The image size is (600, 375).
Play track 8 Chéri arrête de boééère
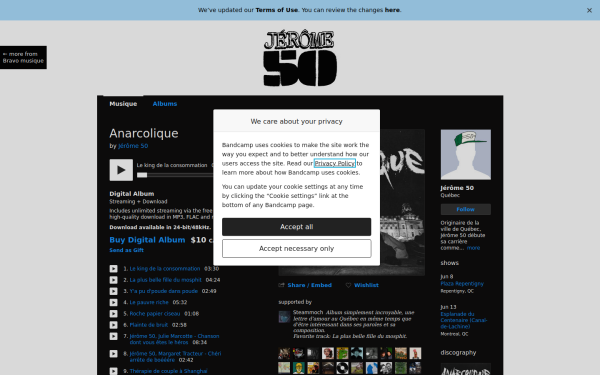point(114,354)
